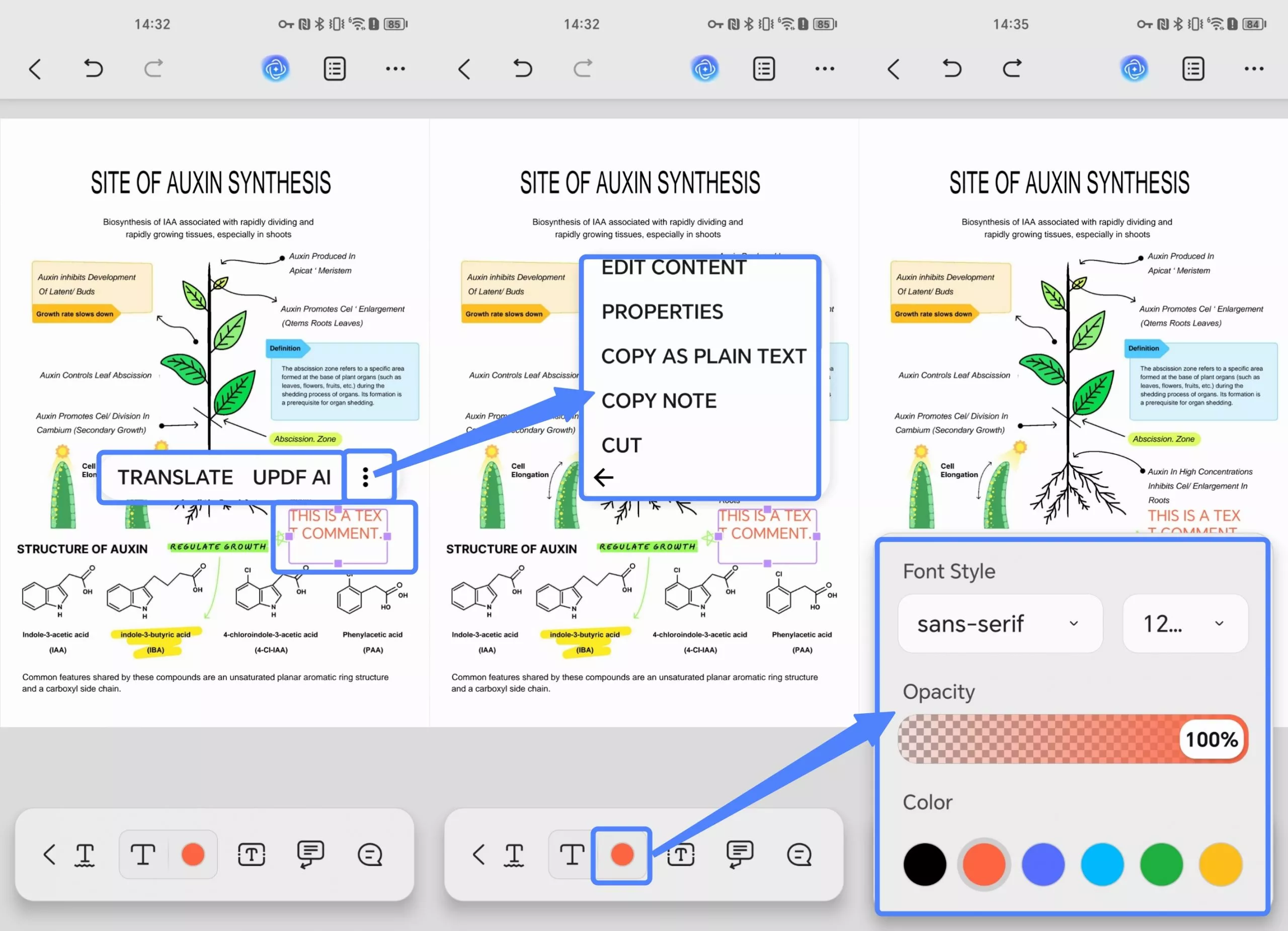Open the page list icon in the middle toolbar
Screen dimensions: 1288x931
pyautogui.click(x=764, y=69)
